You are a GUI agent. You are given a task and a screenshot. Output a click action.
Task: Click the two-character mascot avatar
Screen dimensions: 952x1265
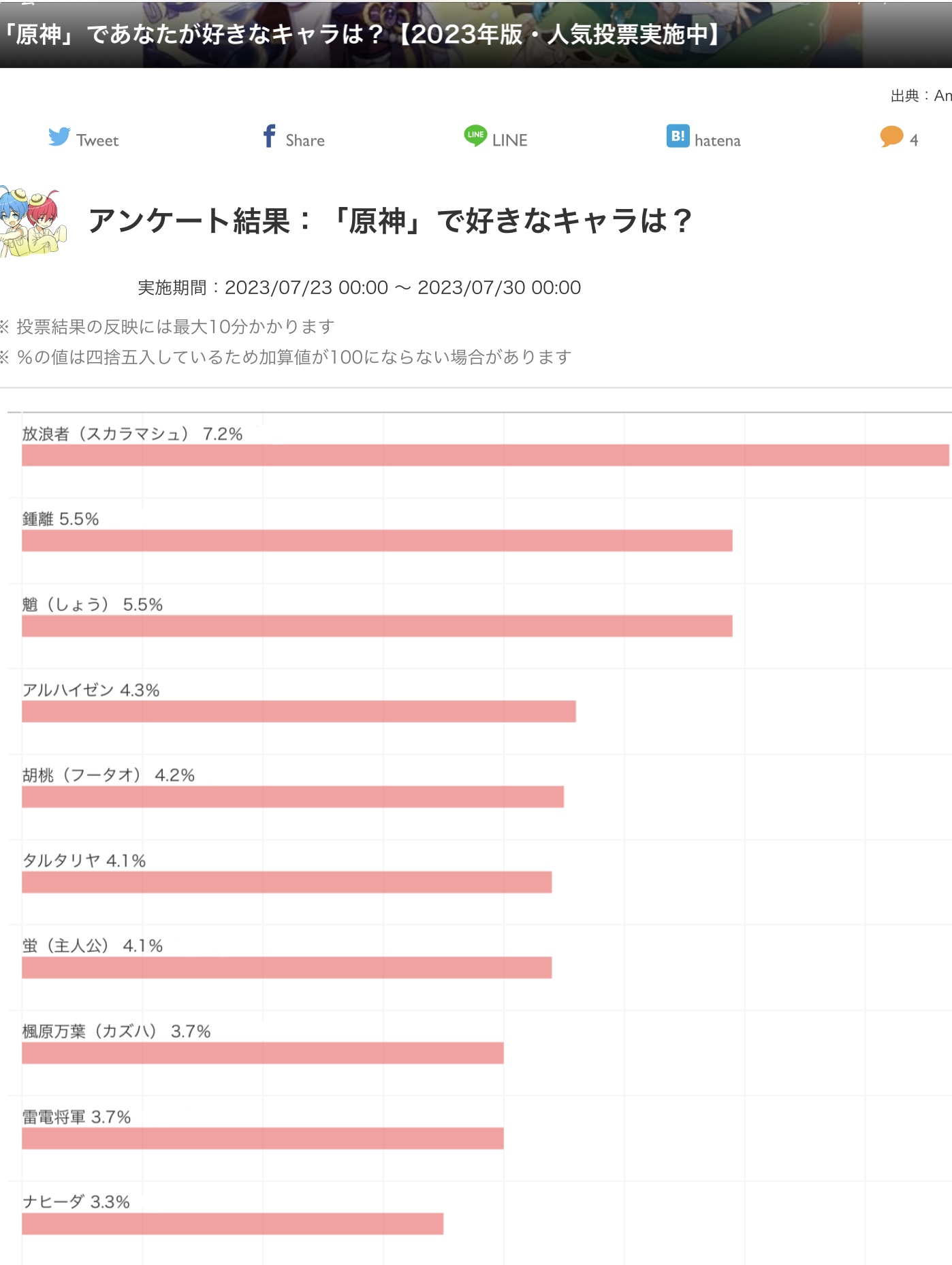33,221
